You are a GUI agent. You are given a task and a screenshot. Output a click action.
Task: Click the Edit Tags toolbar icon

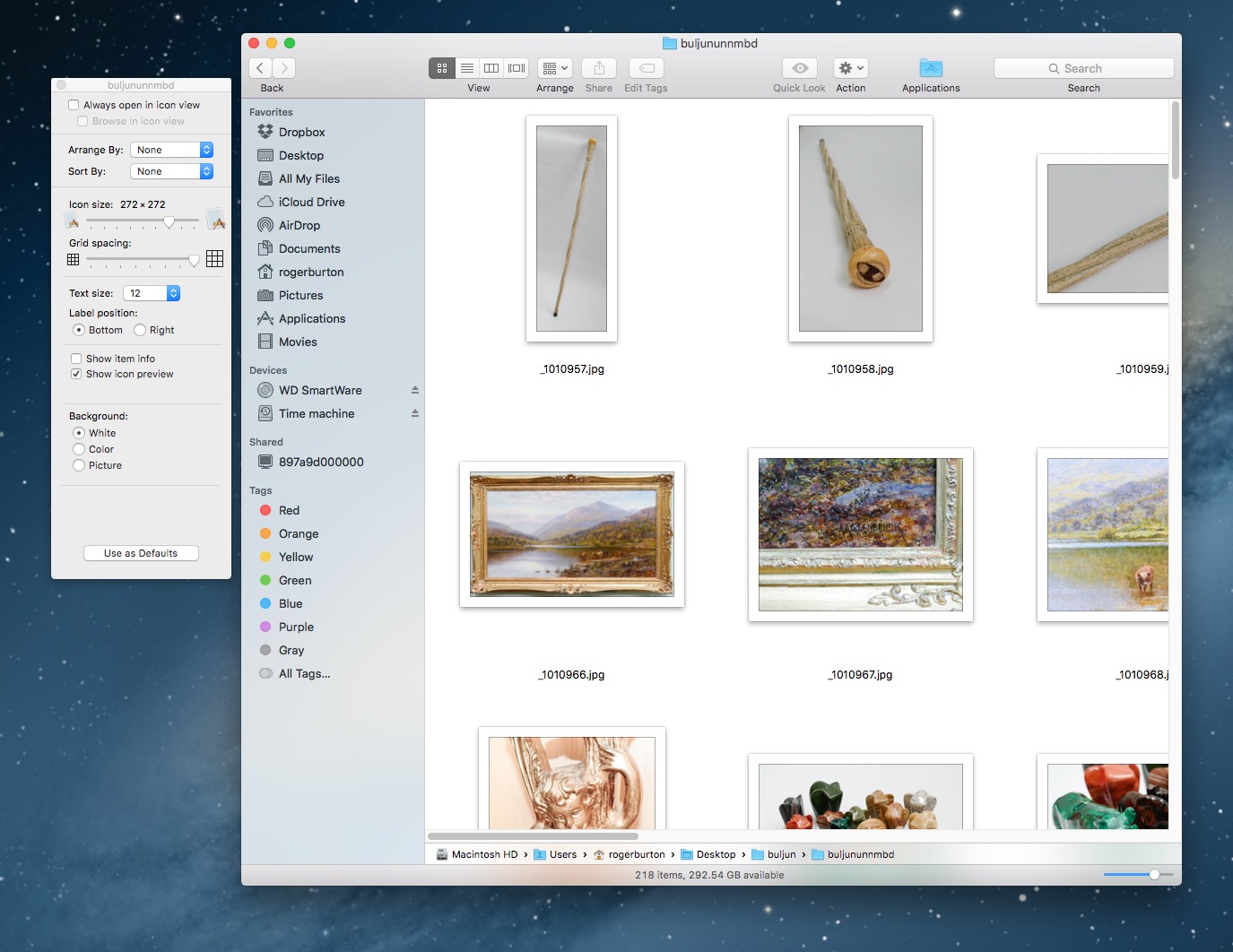click(x=645, y=67)
